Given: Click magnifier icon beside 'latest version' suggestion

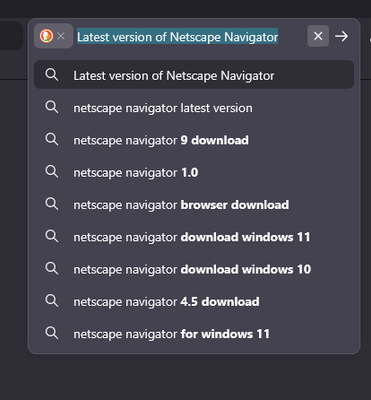Looking at the screenshot, I should 52,107.
